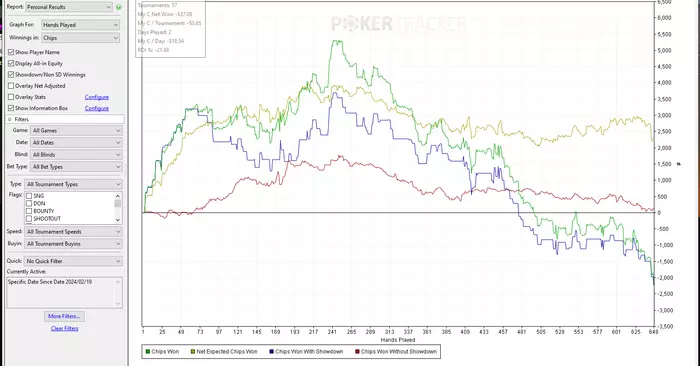Toggle Show Player Name checkbox
The image size is (700, 366).
pos(11,52)
